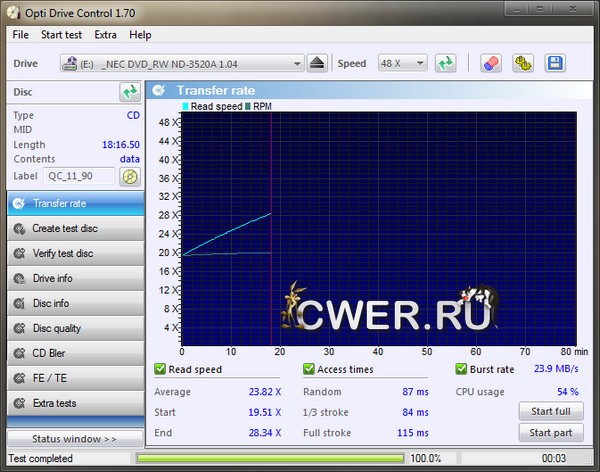The width and height of the screenshot is (600, 472).
Task: Close the Opti Drive Control window
Action: tap(572, 9)
